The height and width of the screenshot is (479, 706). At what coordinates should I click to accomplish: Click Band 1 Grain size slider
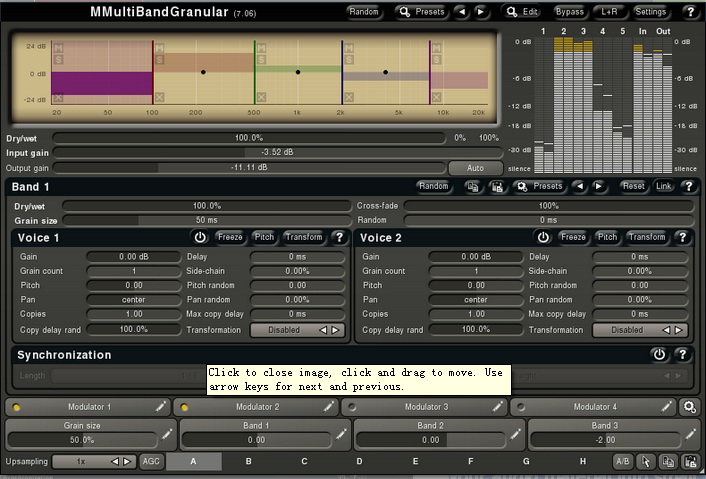[x=207, y=220]
